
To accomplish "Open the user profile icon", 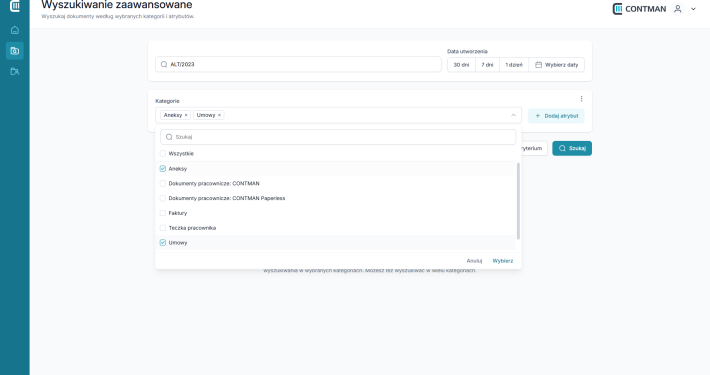I will (677, 9).
